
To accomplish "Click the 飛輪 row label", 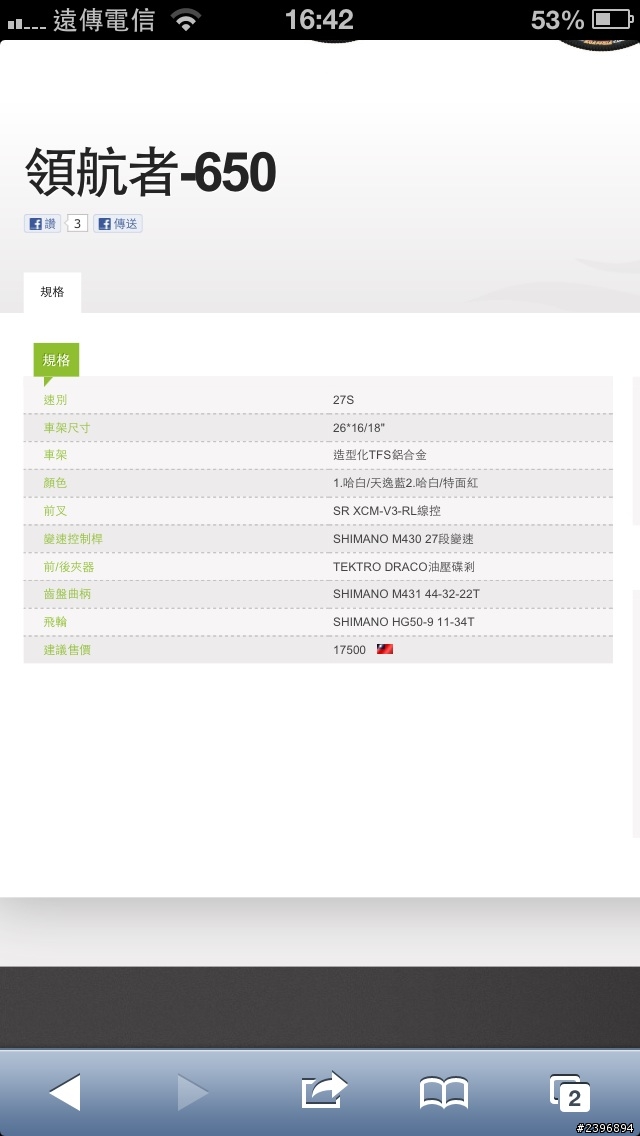I will click(x=55, y=622).
